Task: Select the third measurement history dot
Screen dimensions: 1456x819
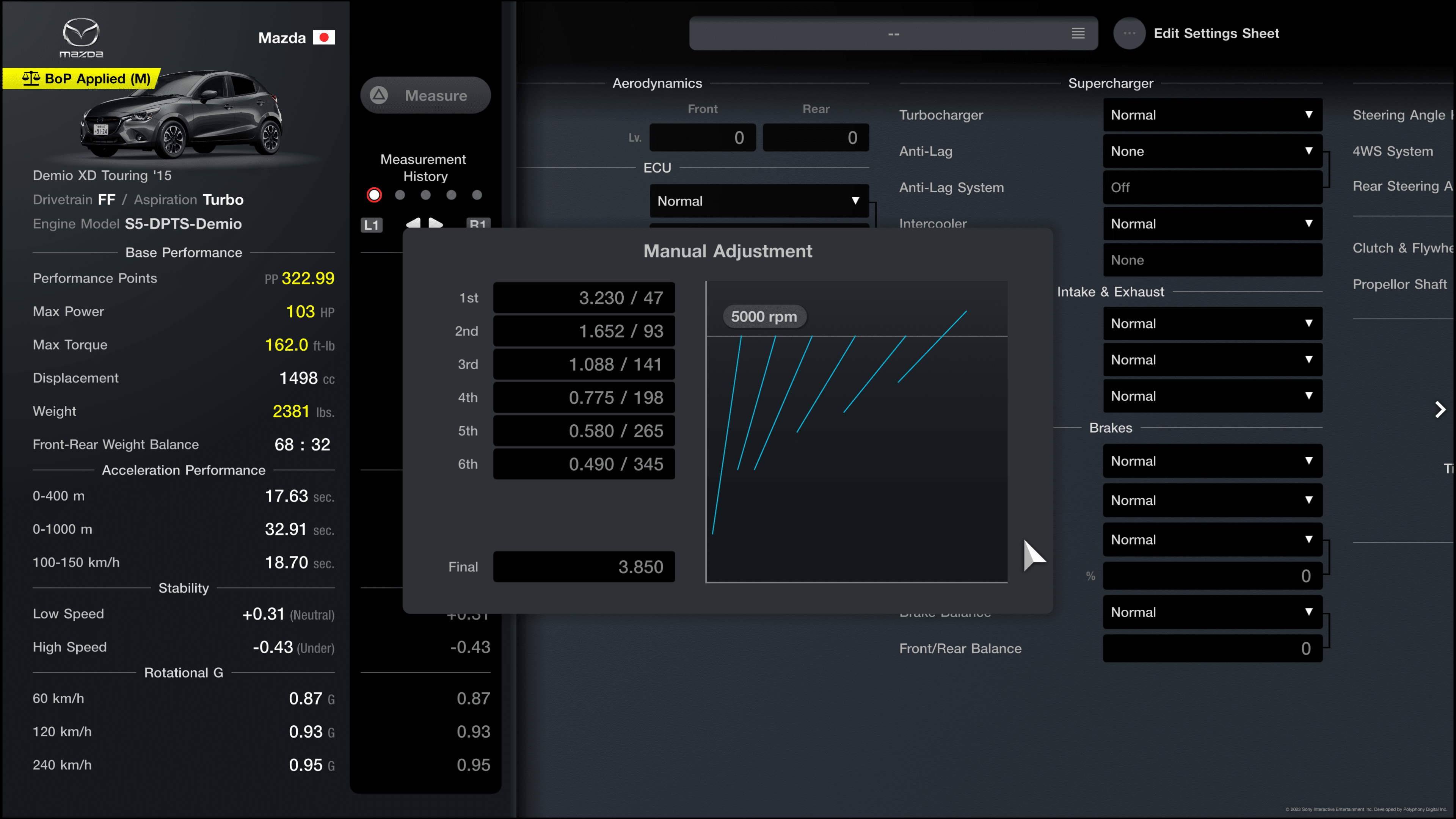Action: pos(425,195)
